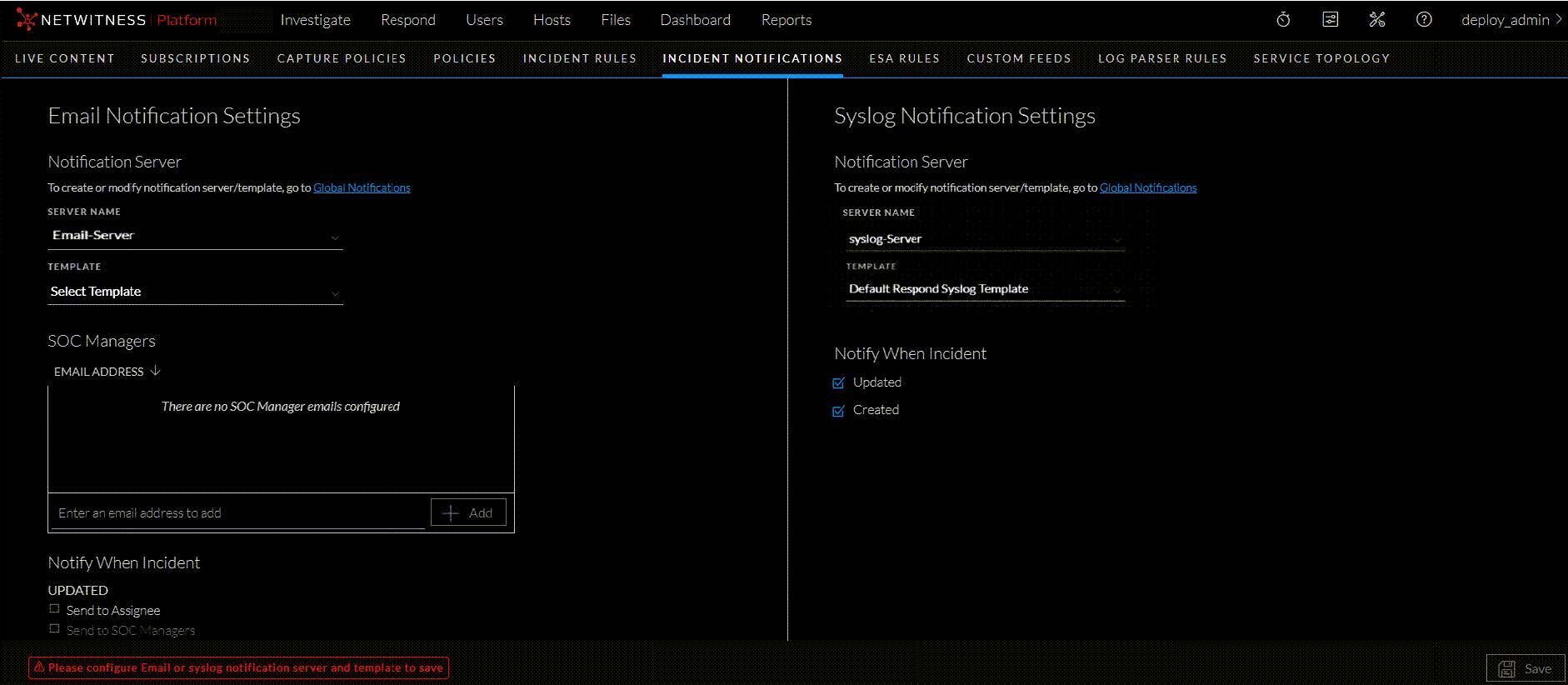The width and height of the screenshot is (1568, 685).
Task: Switch to the ESA Rules tab
Action: click(904, 58)
